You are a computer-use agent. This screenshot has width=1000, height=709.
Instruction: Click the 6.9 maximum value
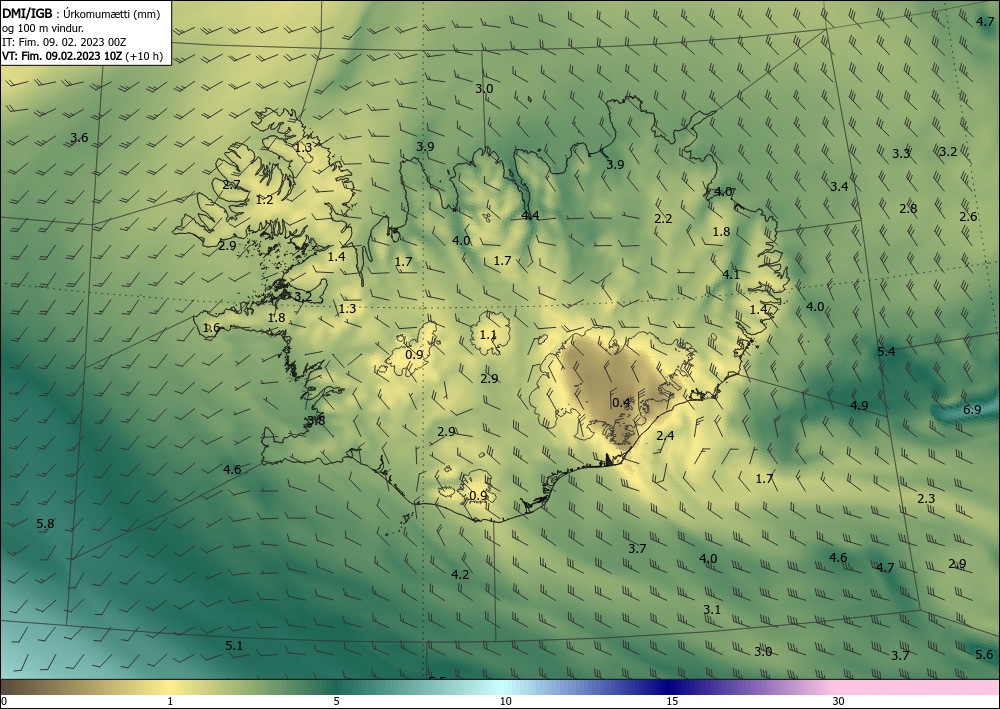[972, 410]
